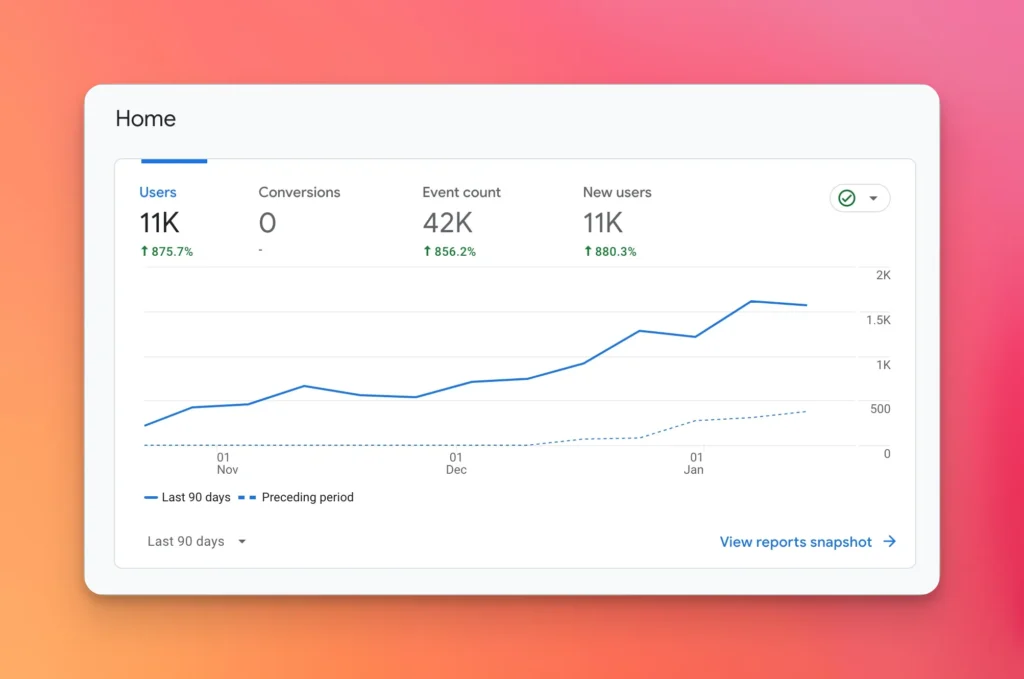Switch to the Conversions metric tab
The height and width of the screenshot is (679, 1024).
click(299, 192)
